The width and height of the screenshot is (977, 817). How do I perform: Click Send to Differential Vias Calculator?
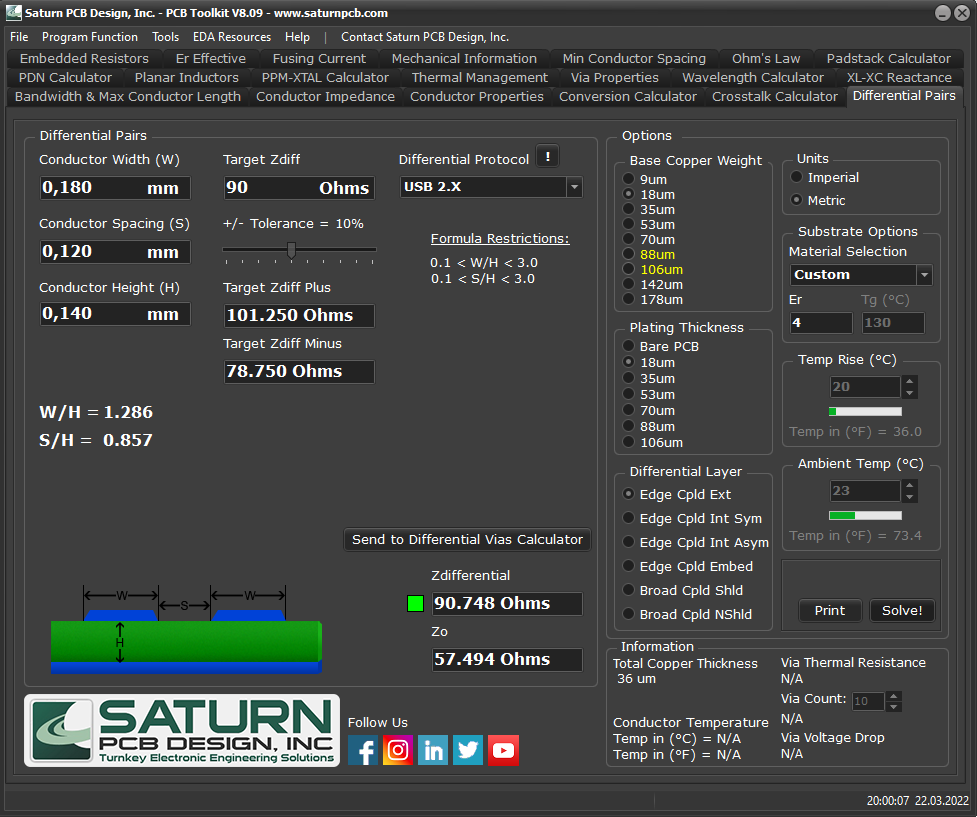[467, 540]
